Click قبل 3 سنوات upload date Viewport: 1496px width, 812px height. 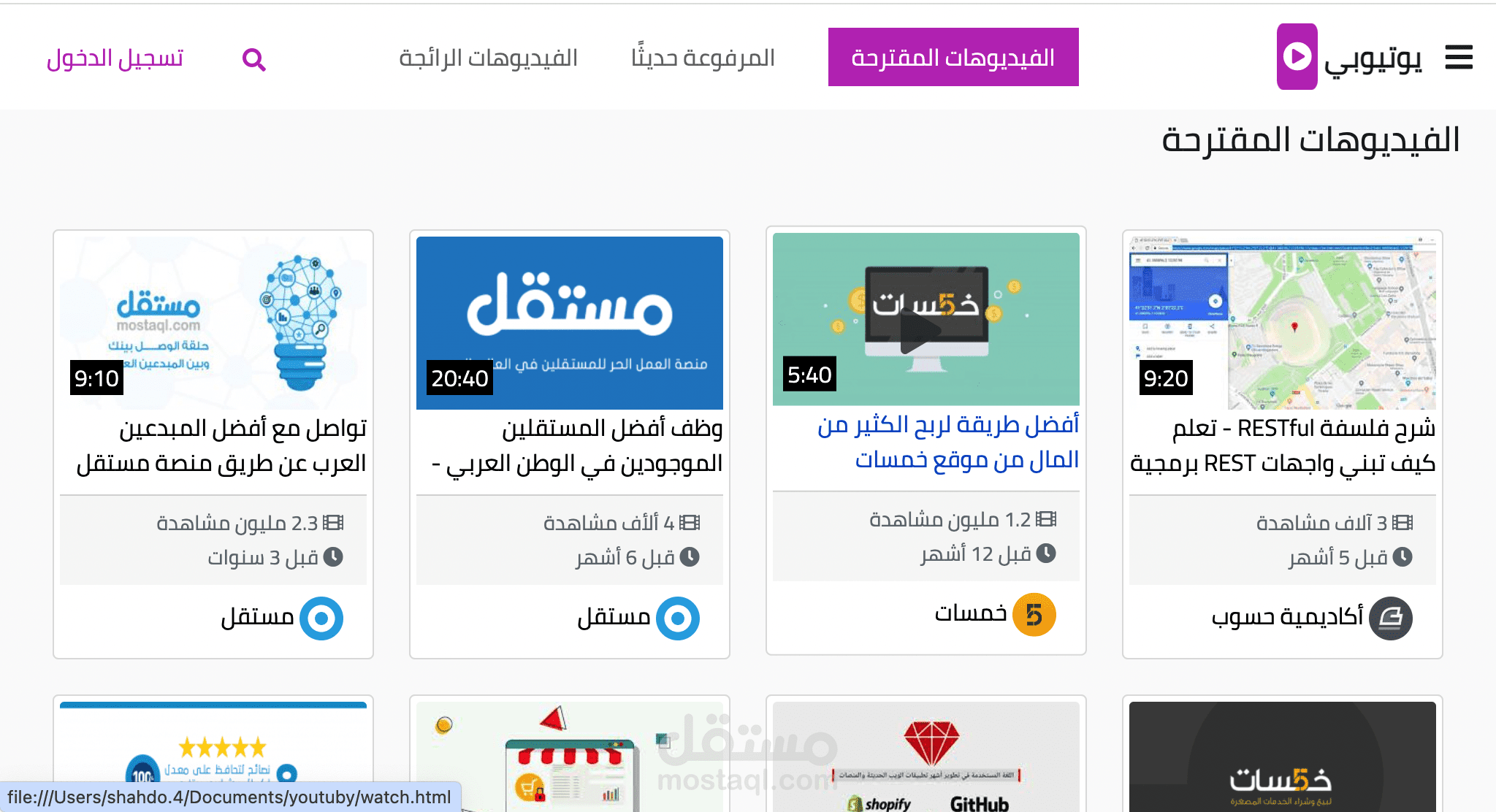263,558
